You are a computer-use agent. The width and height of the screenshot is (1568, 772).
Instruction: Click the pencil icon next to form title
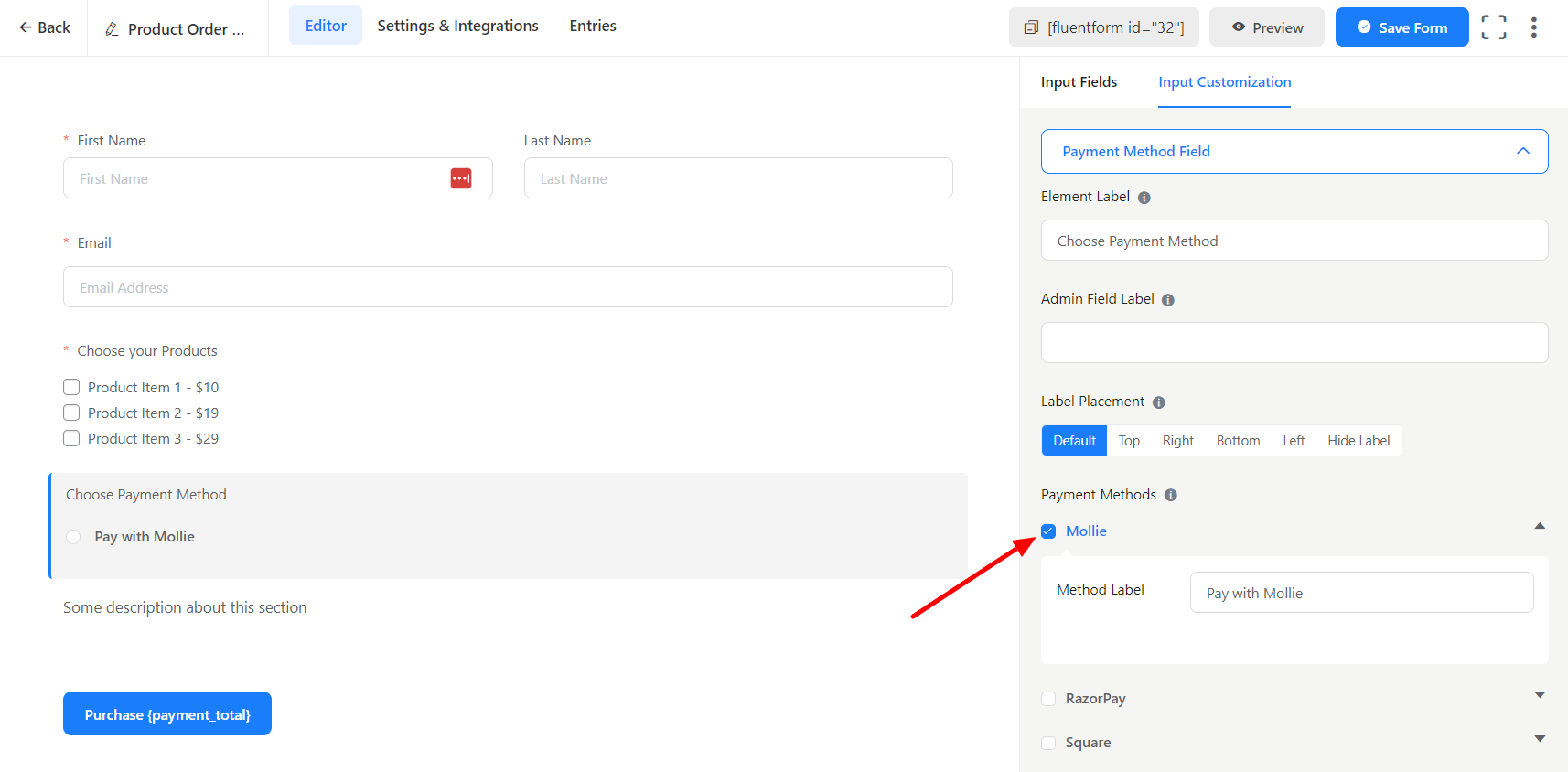112,29
